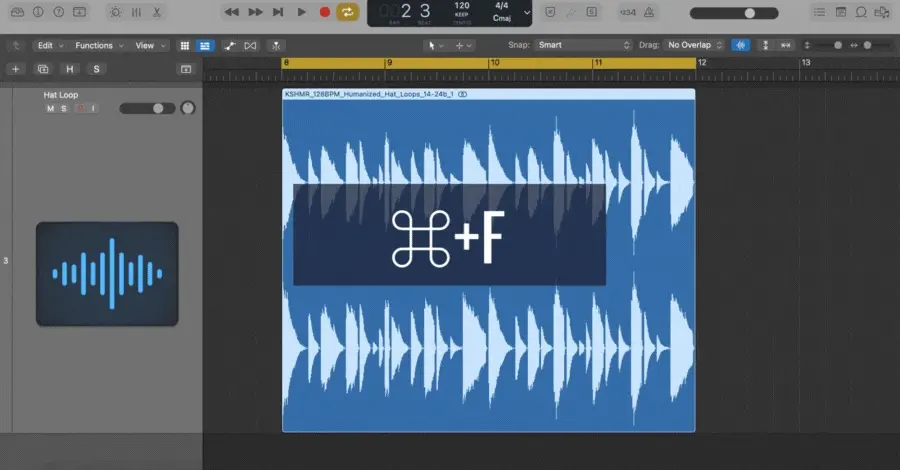Toggle the Tuner button
900x470 pixels.
571,12
